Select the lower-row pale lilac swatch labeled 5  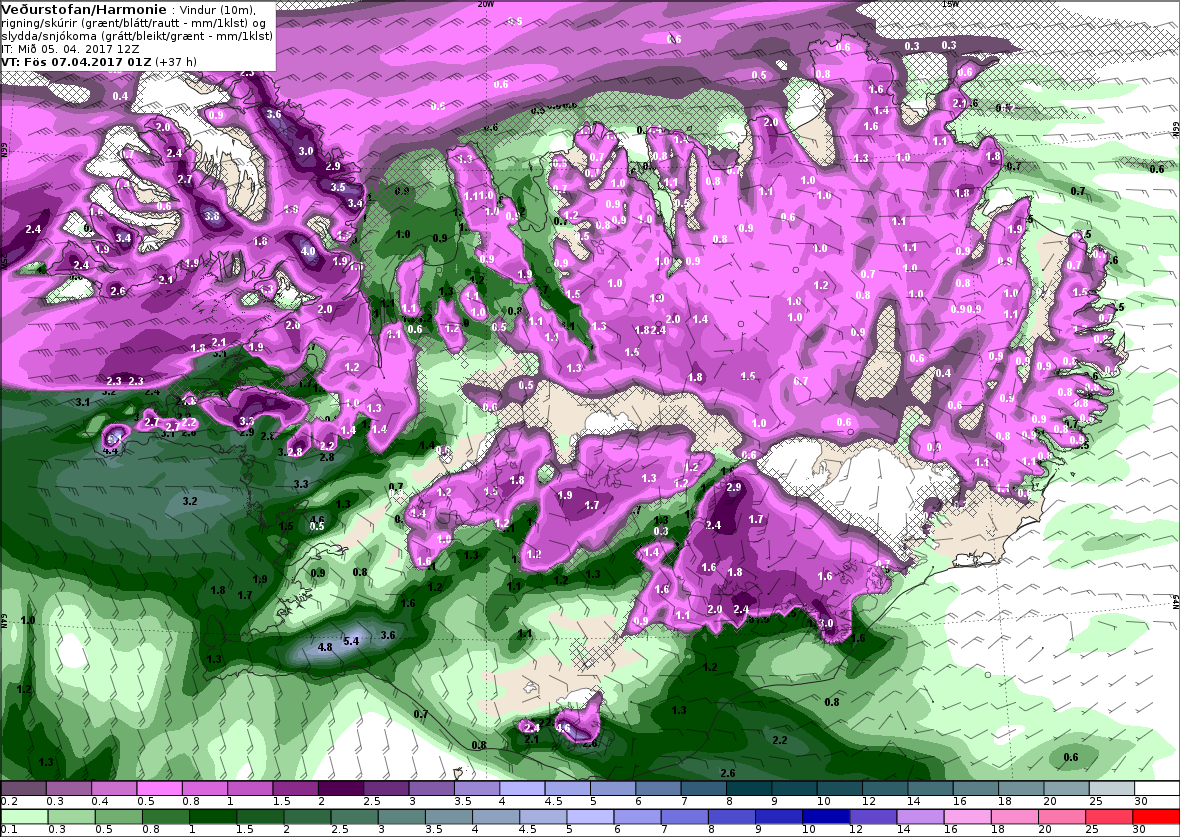tap(589, 817)
